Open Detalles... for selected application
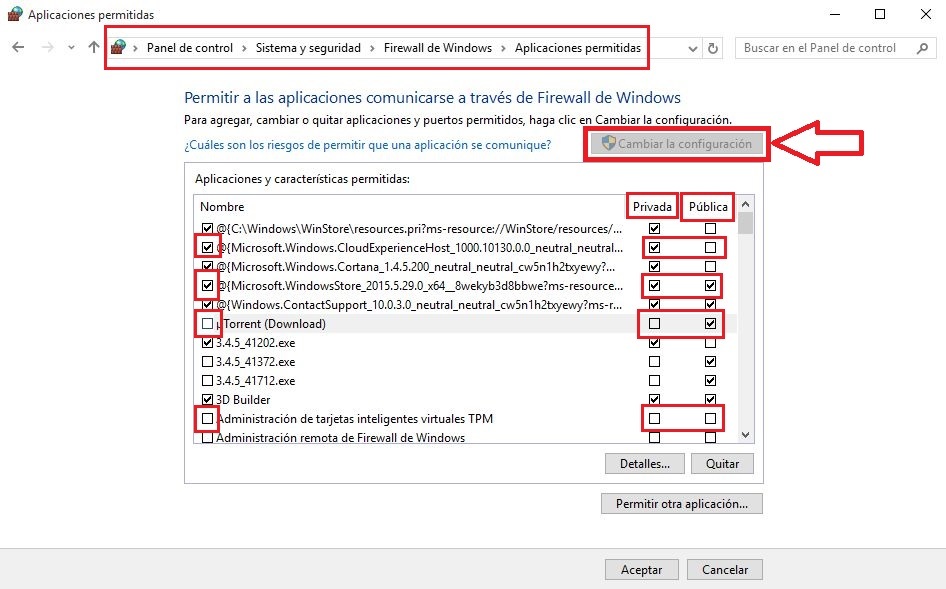The height and width of the screenshot is (589, 946). (x=644, y=464)
